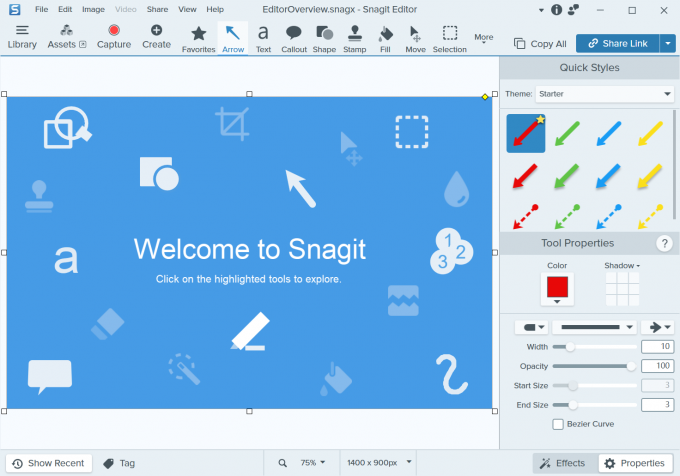This screenshot has width=680, height=476.
Task: Click the Copy All button
Action: [540, 44]
